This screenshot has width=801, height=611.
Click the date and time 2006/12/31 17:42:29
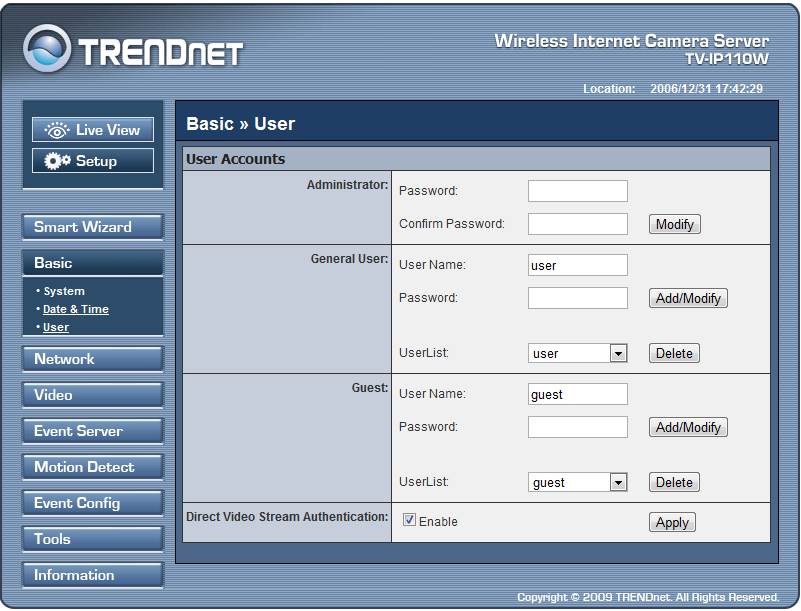tap(706, 88)
